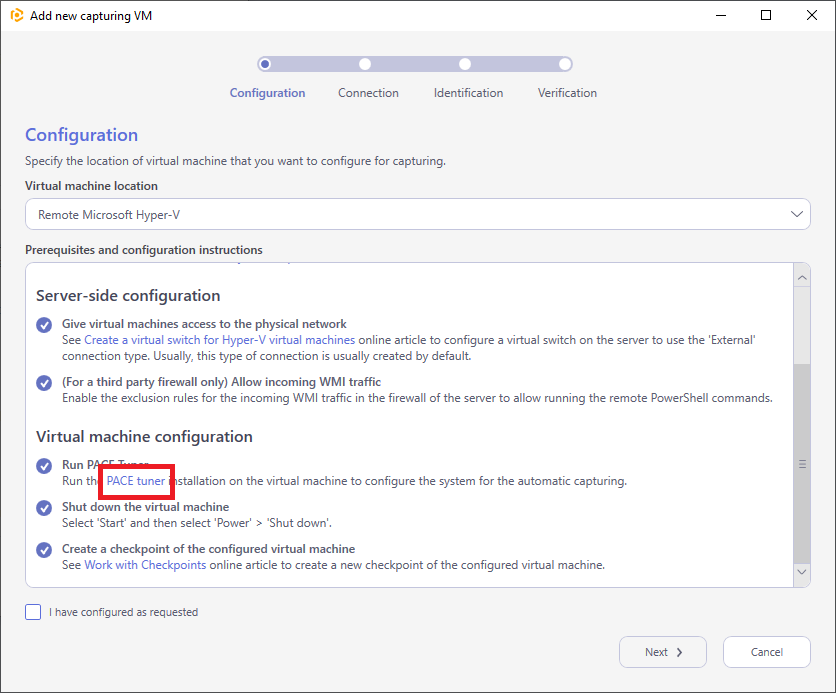Click '(For a third party firewall only)' title text
Viewport: 836px width, 693px height.
(x=221, y=382)
